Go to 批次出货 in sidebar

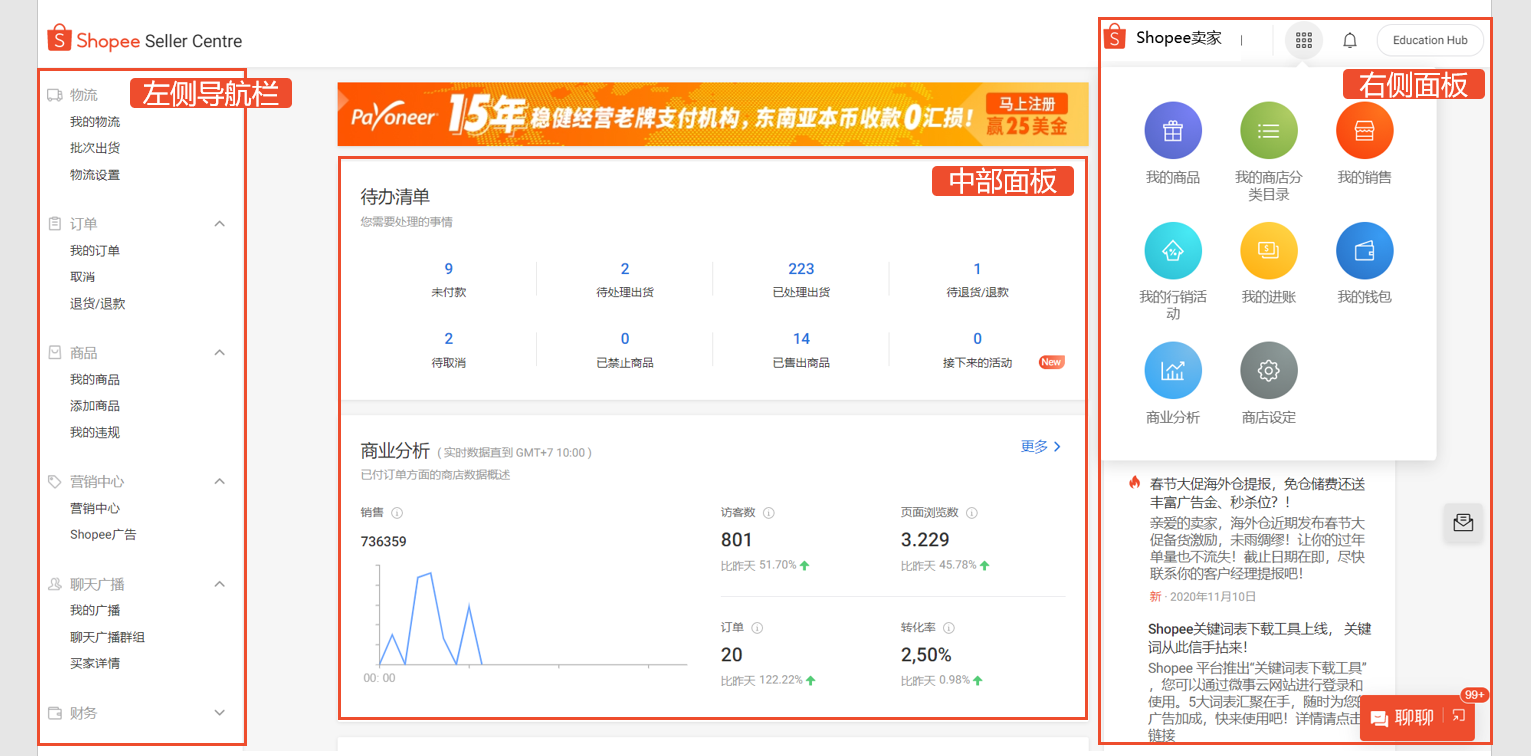tap(95, 148)
